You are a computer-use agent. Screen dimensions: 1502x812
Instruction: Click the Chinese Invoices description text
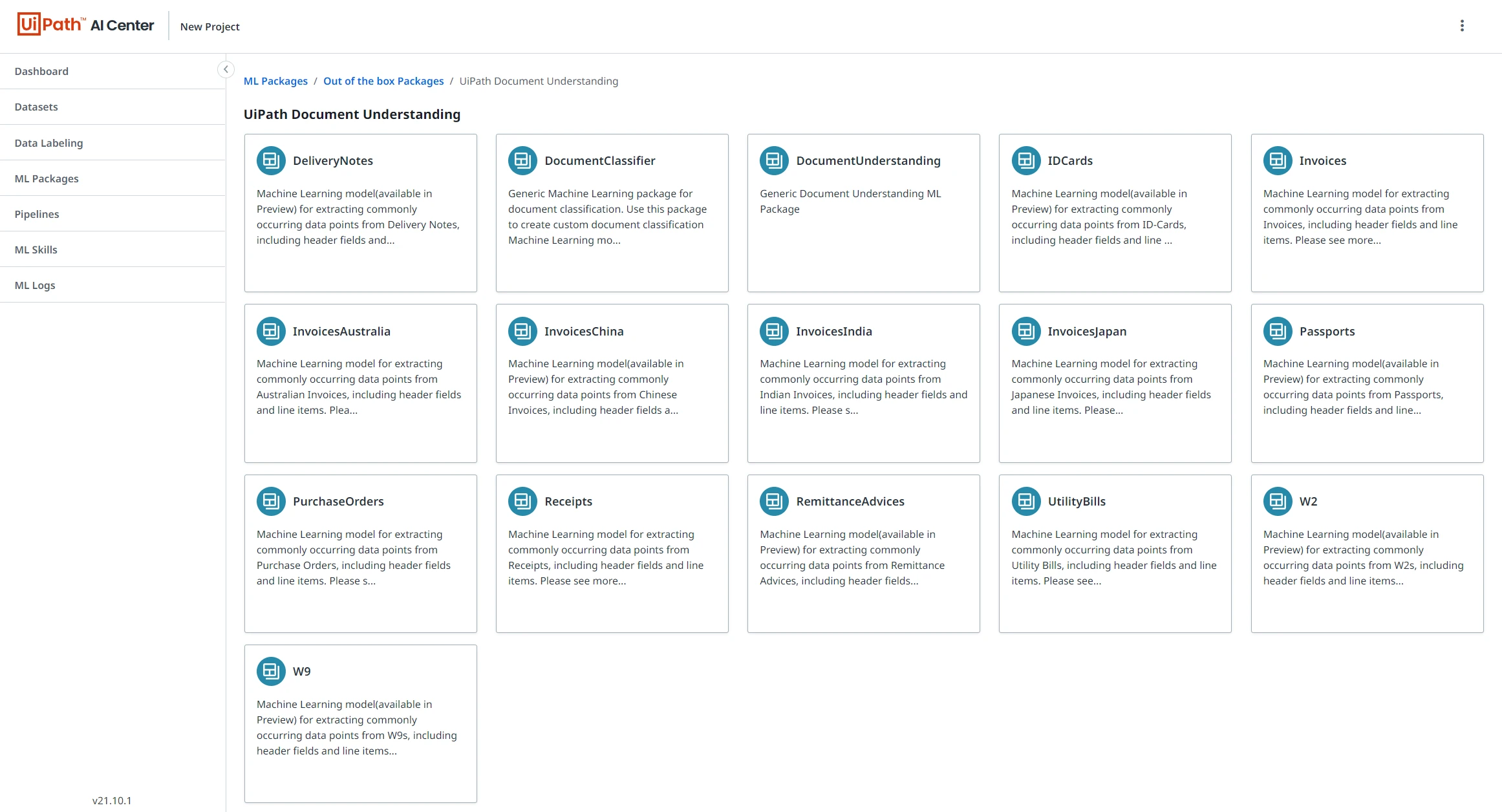pos(596,387)
